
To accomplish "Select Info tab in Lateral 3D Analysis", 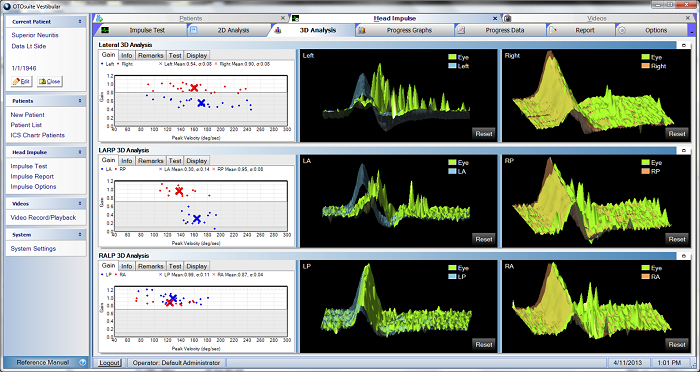I will pos(127,55).
